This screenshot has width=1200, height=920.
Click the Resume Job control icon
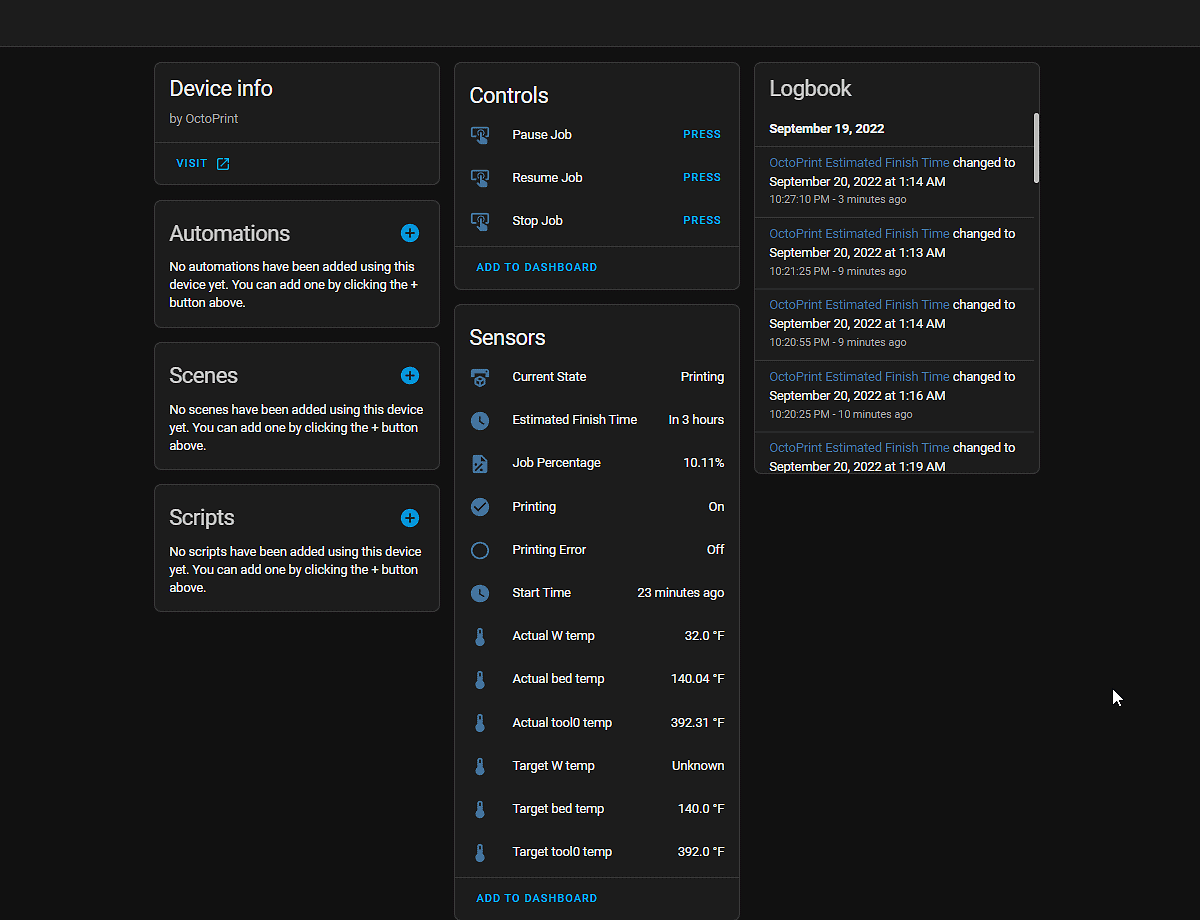480,178
